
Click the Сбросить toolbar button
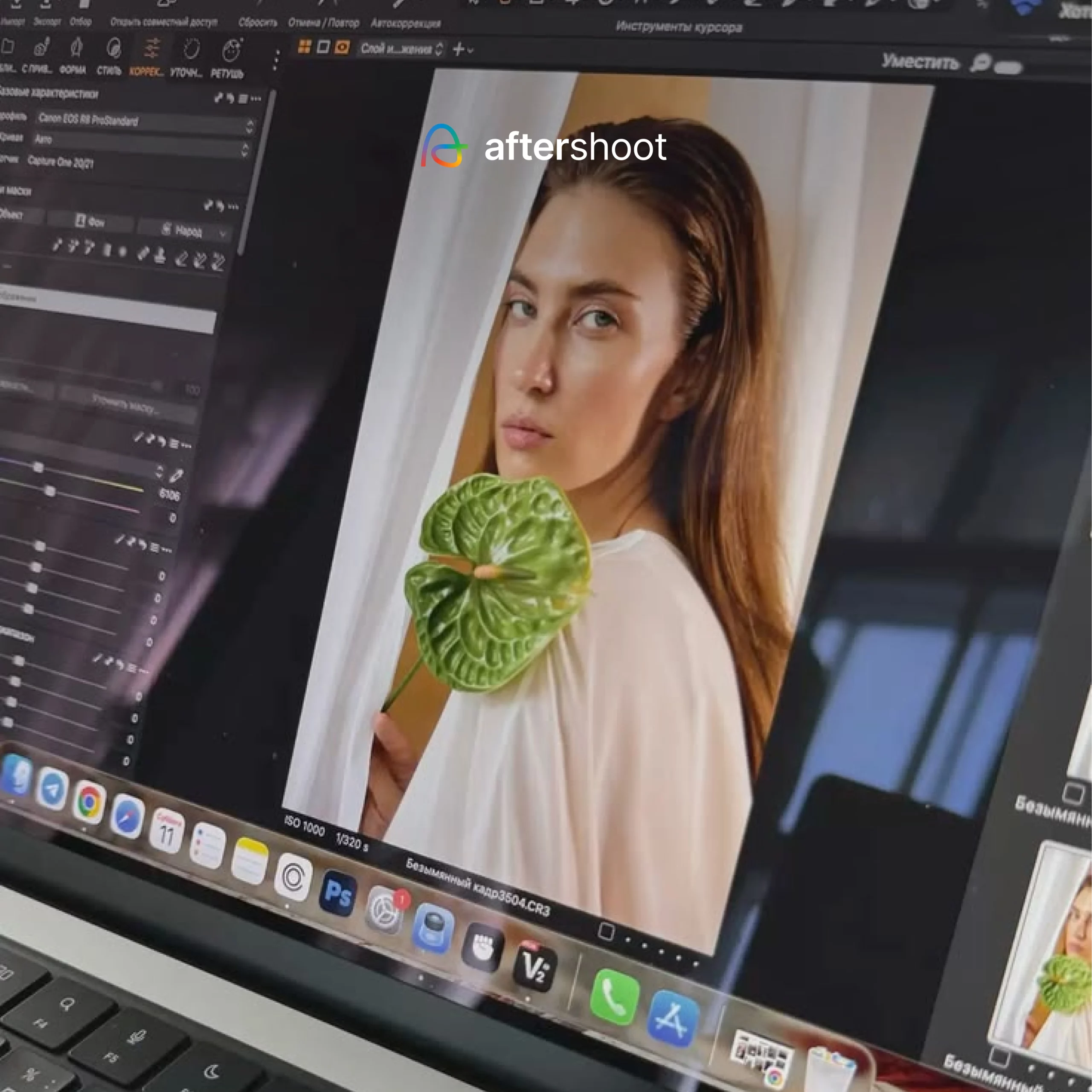click(258, 23)
